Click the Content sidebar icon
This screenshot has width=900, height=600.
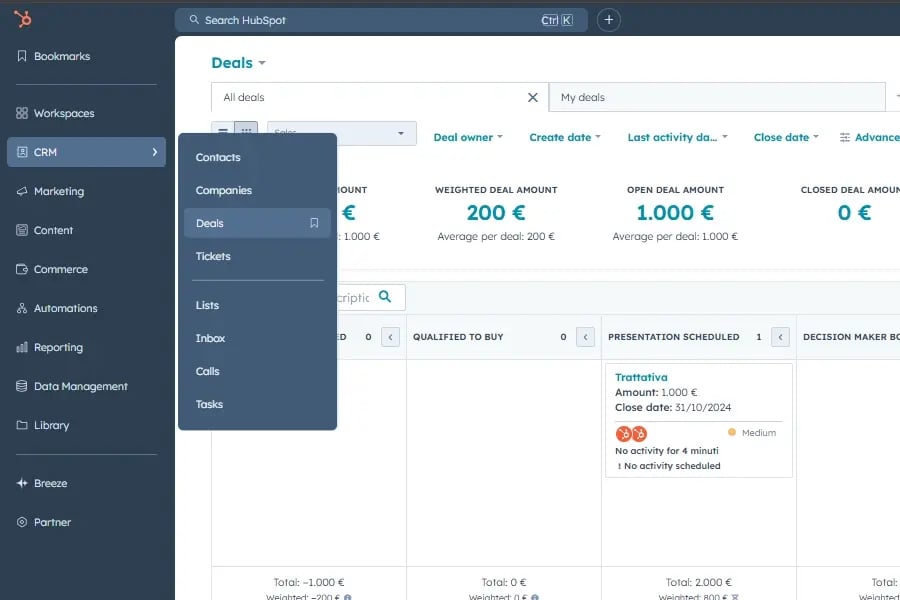pyautogui.click(x=22, y=230)
